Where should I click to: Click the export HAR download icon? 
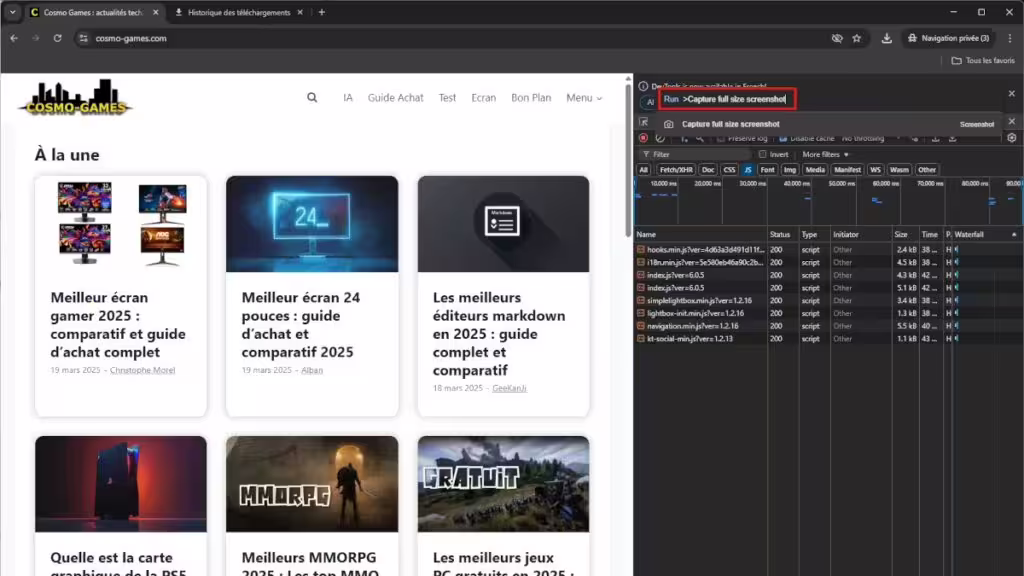(x=953, y=138)
